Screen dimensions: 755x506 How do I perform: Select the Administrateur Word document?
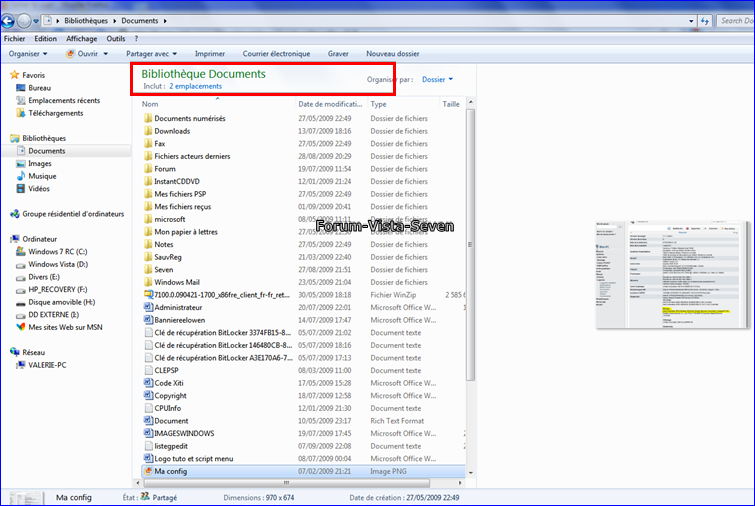pyautogui.click(x=178, y=308)
